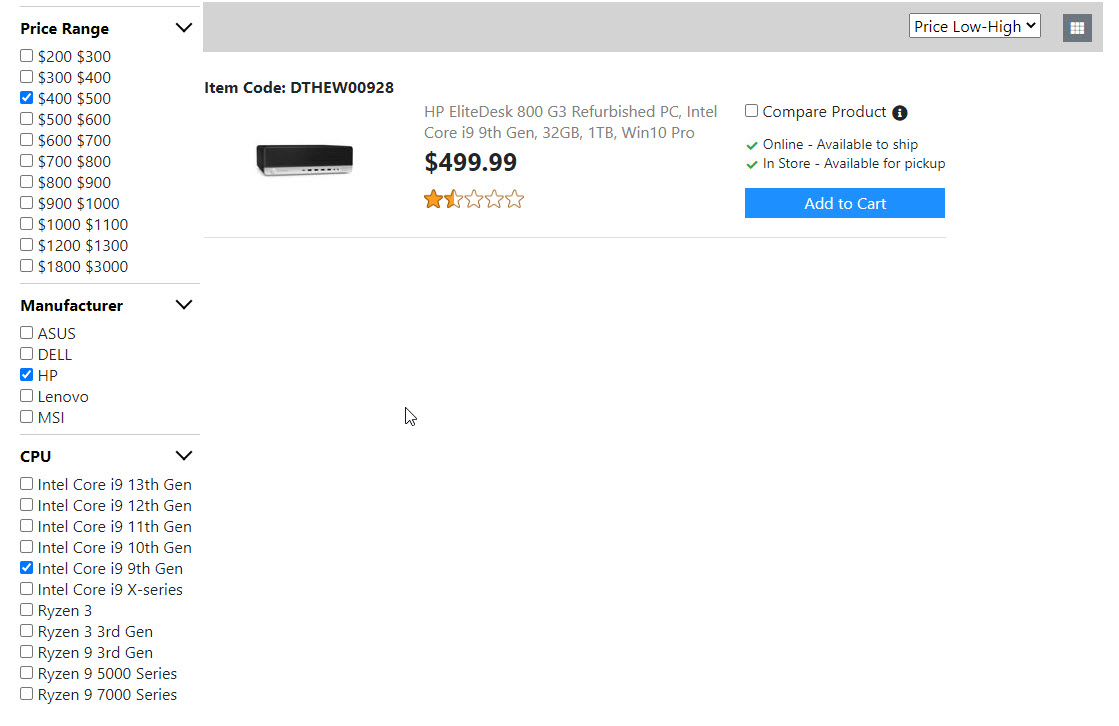Click the Compare Product info icon

point(900,113)
